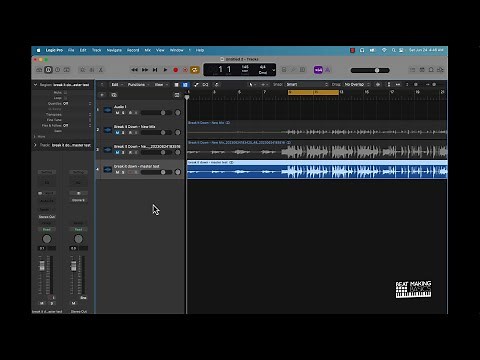Open the Loop Browser button

pyautogui.click(x=431, y=70)
